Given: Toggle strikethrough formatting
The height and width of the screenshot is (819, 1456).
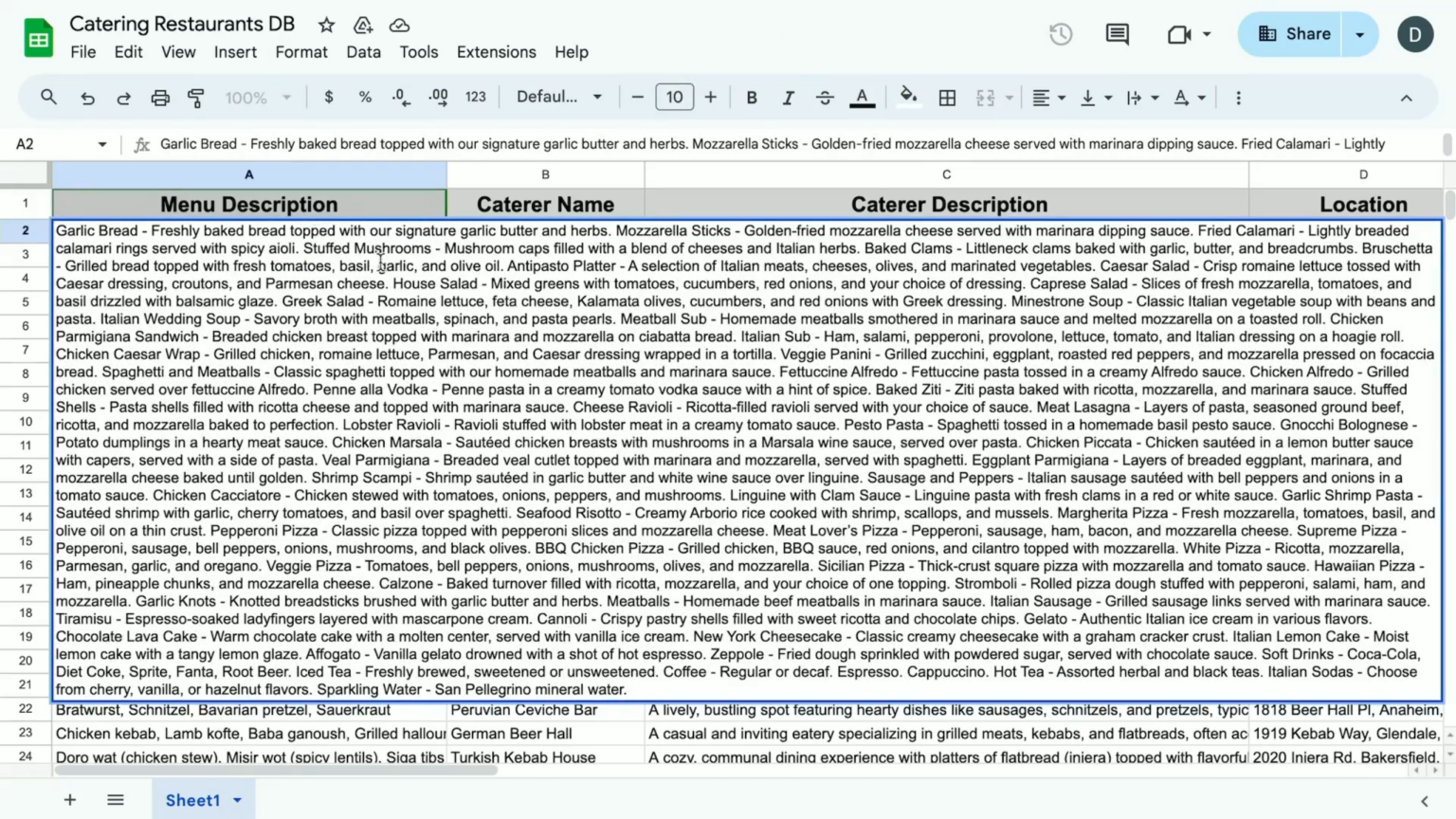Looking at the screenshot, I should pos(825,98).
